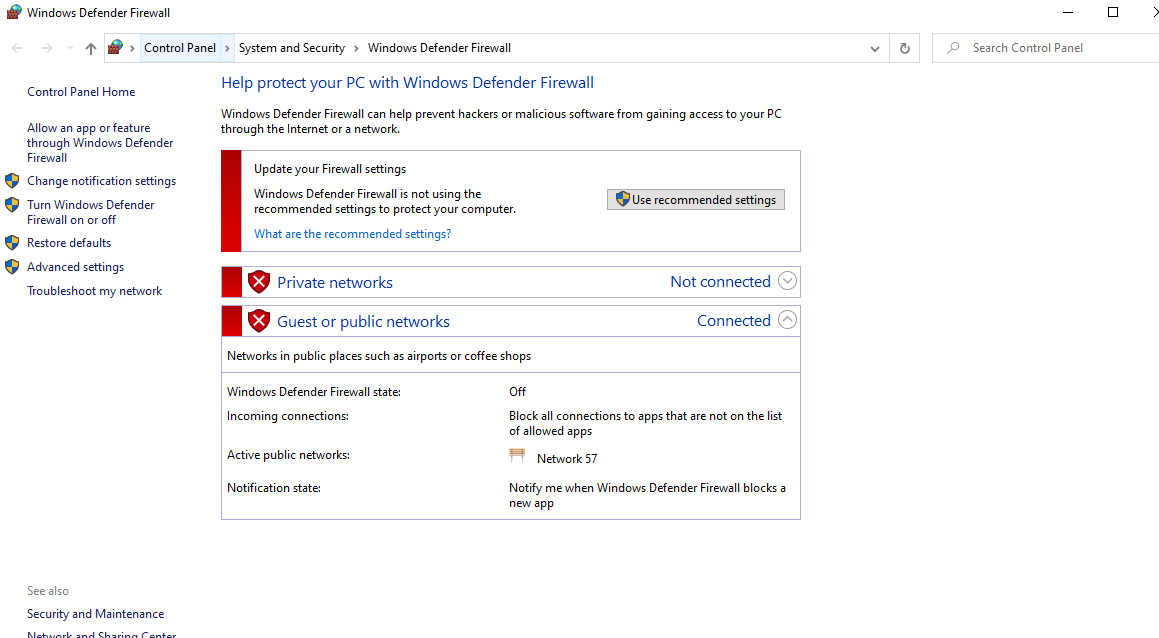Open the address bar history dropdown
The image size is (1159, 638).
(x=874, y=49)
